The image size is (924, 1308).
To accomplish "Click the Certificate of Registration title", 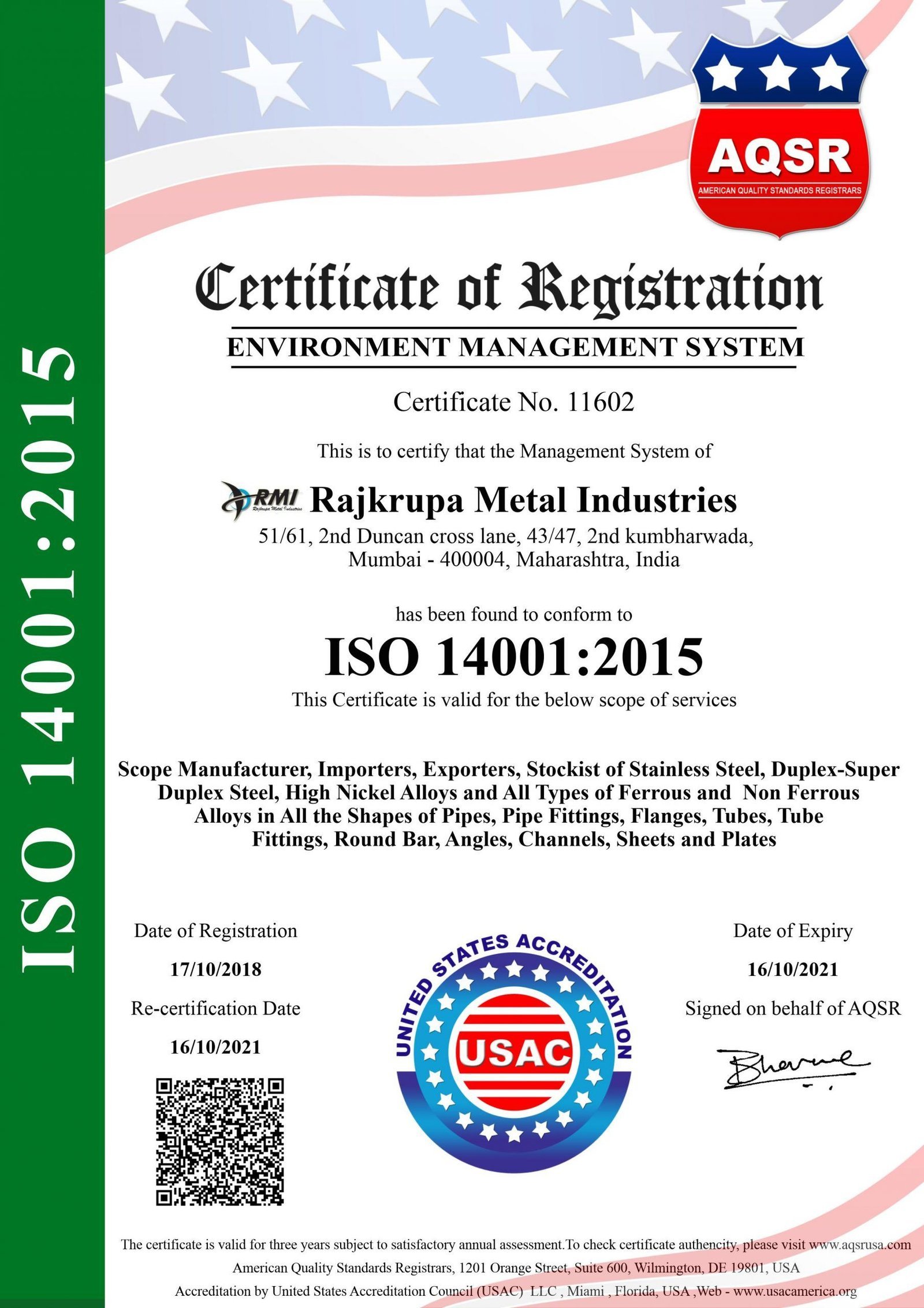I will coord(508,289).
